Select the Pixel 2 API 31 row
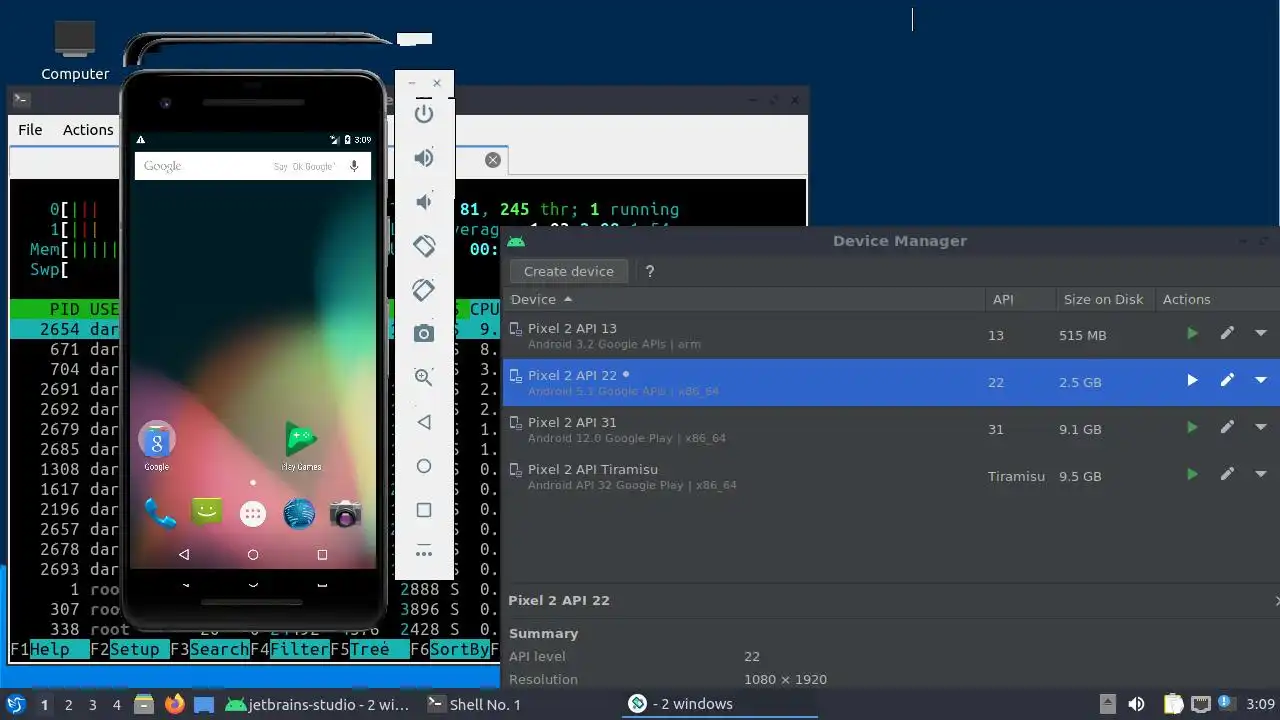Image resolution: width=1280 pixels, height=720 pixels. [x=891, y=429]
